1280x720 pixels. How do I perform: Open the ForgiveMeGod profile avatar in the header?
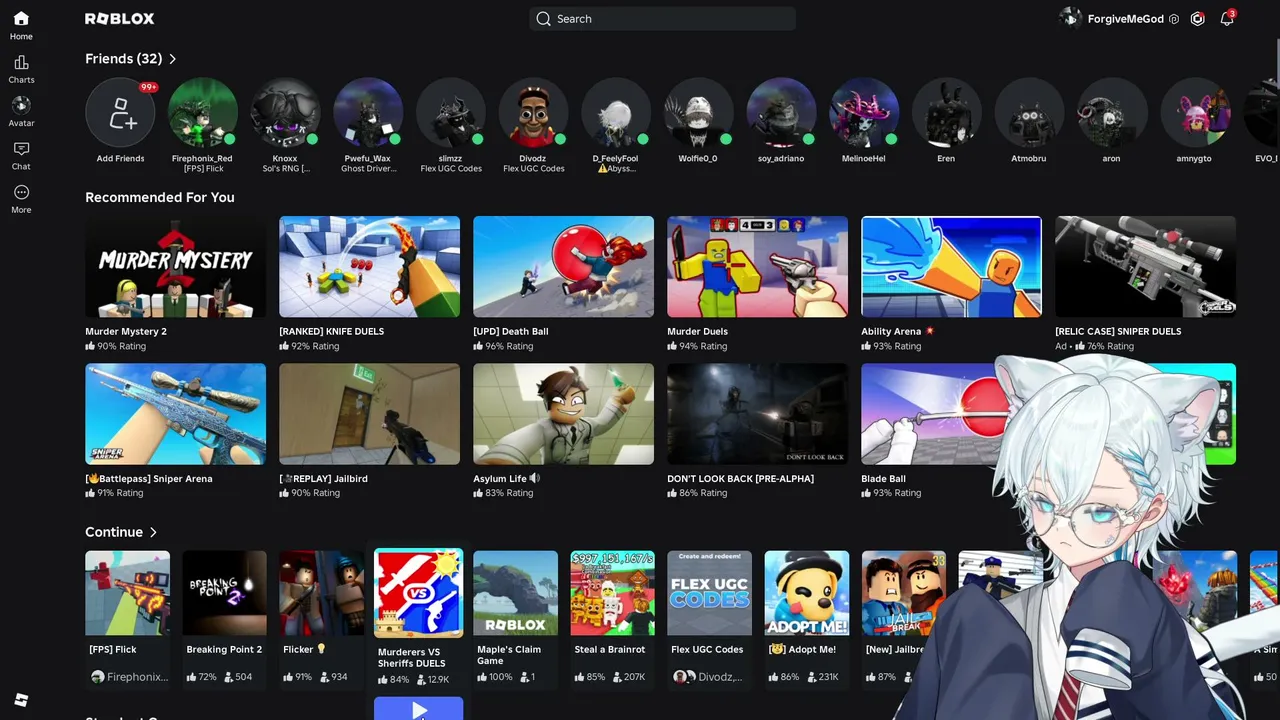1071,19
